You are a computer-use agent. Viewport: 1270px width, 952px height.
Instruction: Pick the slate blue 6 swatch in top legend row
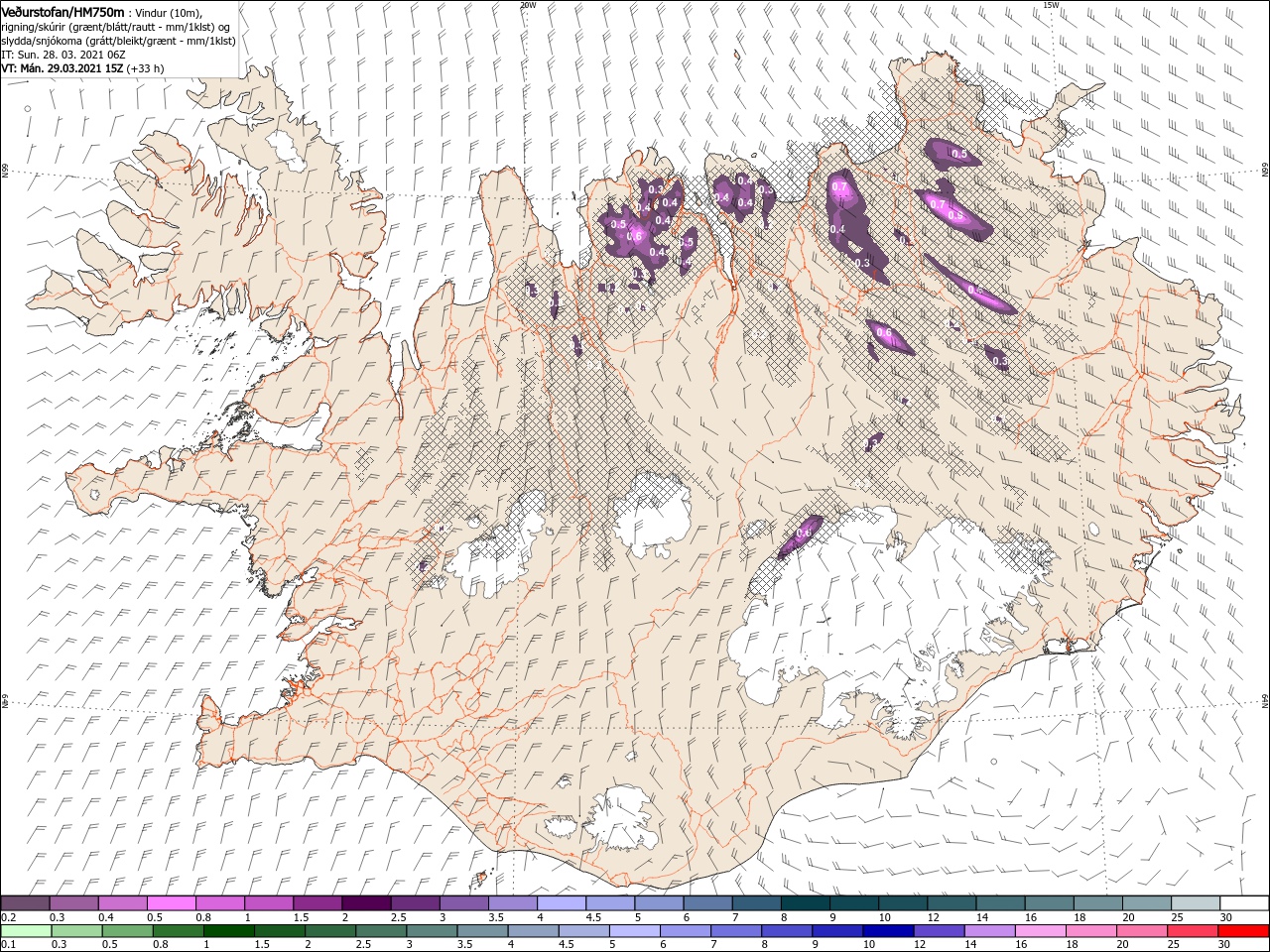coord(708,903)
